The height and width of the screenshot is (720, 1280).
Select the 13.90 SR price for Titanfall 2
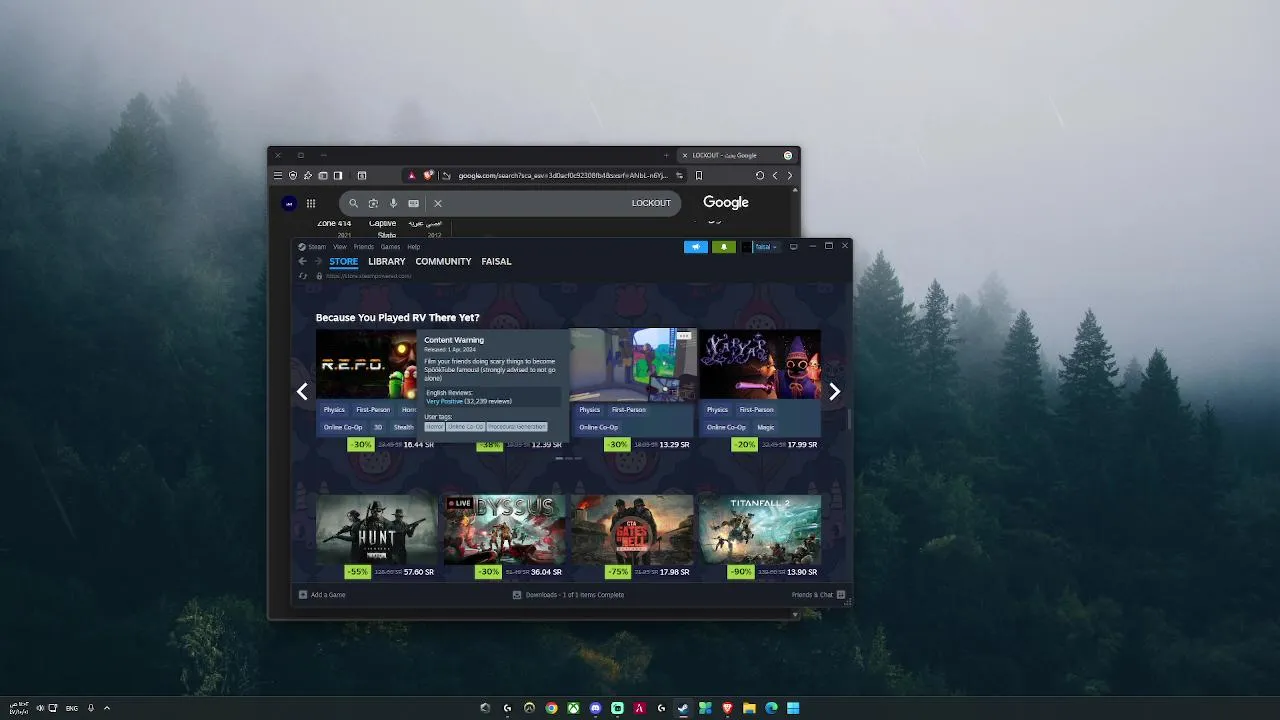pos(802,572)
